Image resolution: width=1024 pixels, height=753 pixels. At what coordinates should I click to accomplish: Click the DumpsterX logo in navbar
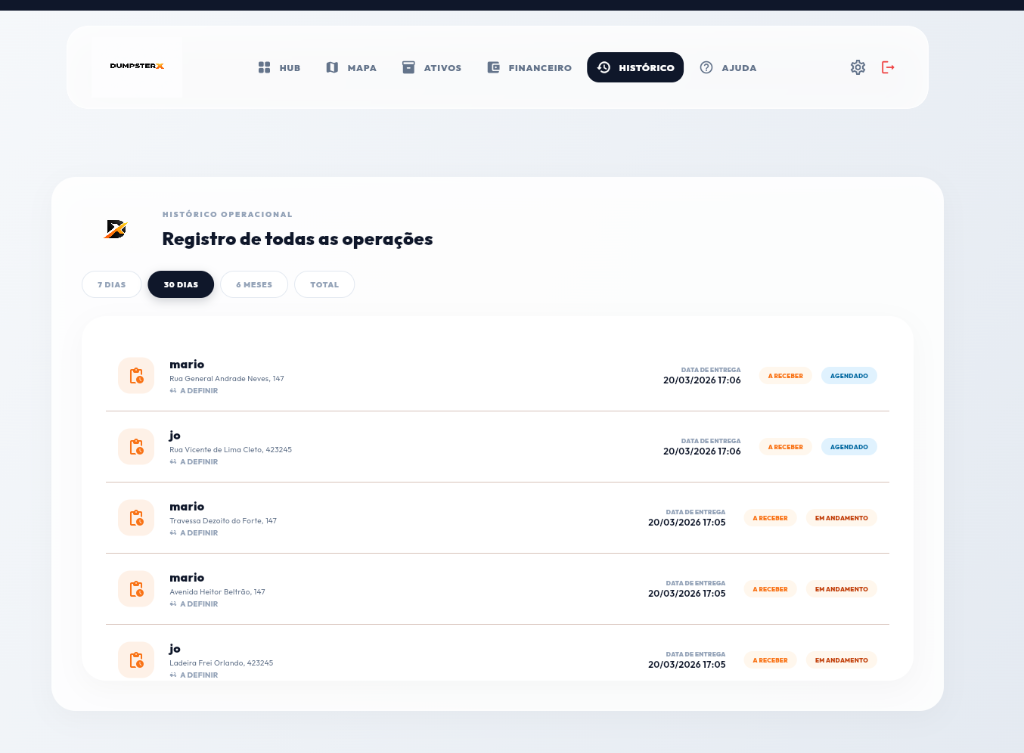pyautogui.click(x=137, y=67)
